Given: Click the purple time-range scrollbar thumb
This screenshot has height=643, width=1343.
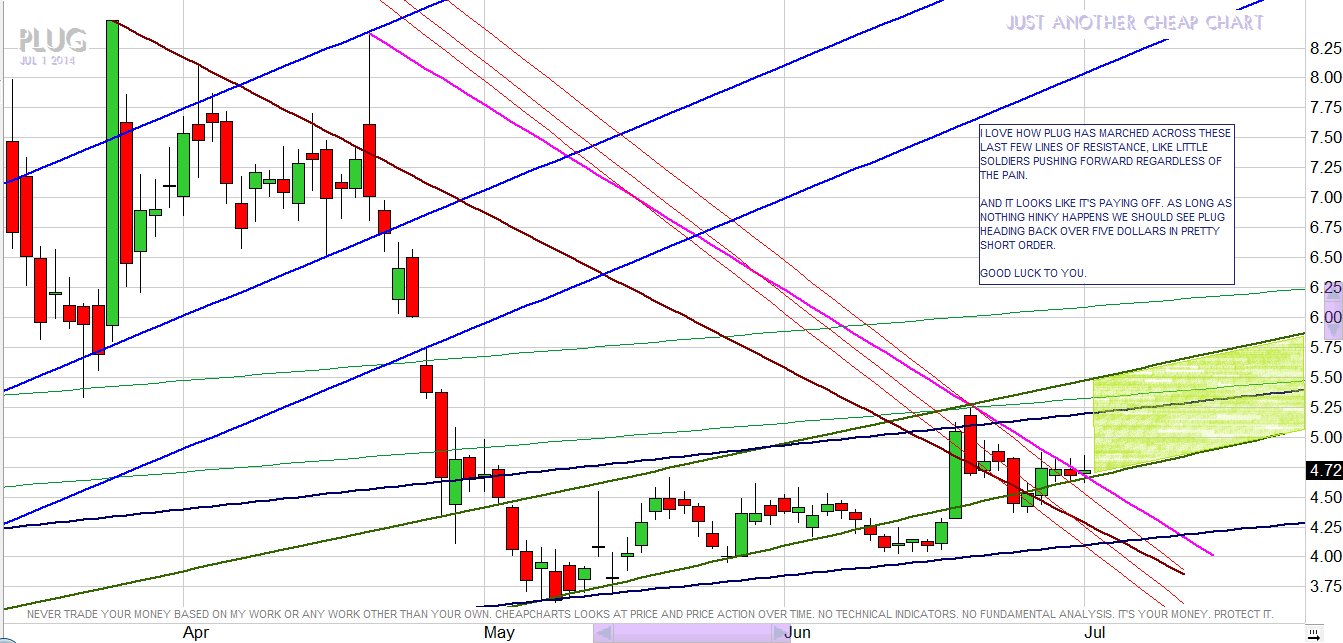Looking at the screenshot, I should click(x=690, y=633).
